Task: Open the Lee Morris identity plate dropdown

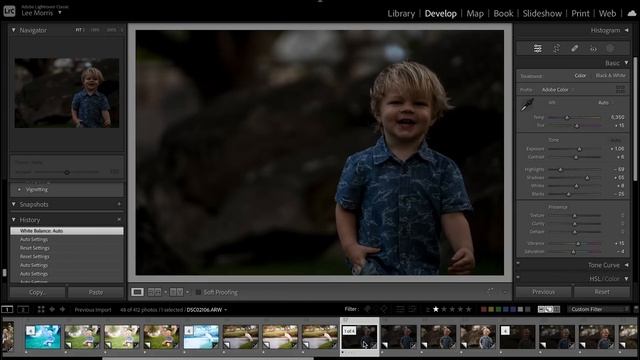Action: (x=60, y=13)
